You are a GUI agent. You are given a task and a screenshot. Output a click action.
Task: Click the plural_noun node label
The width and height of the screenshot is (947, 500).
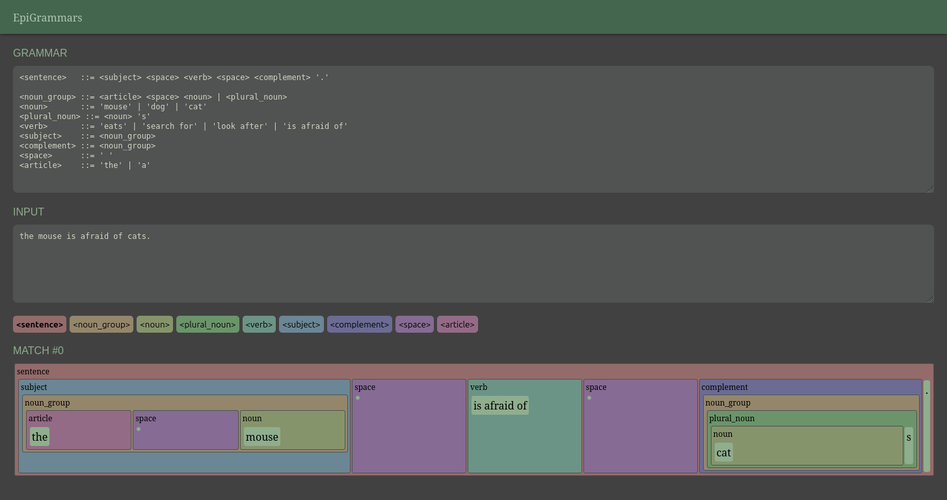731,418
